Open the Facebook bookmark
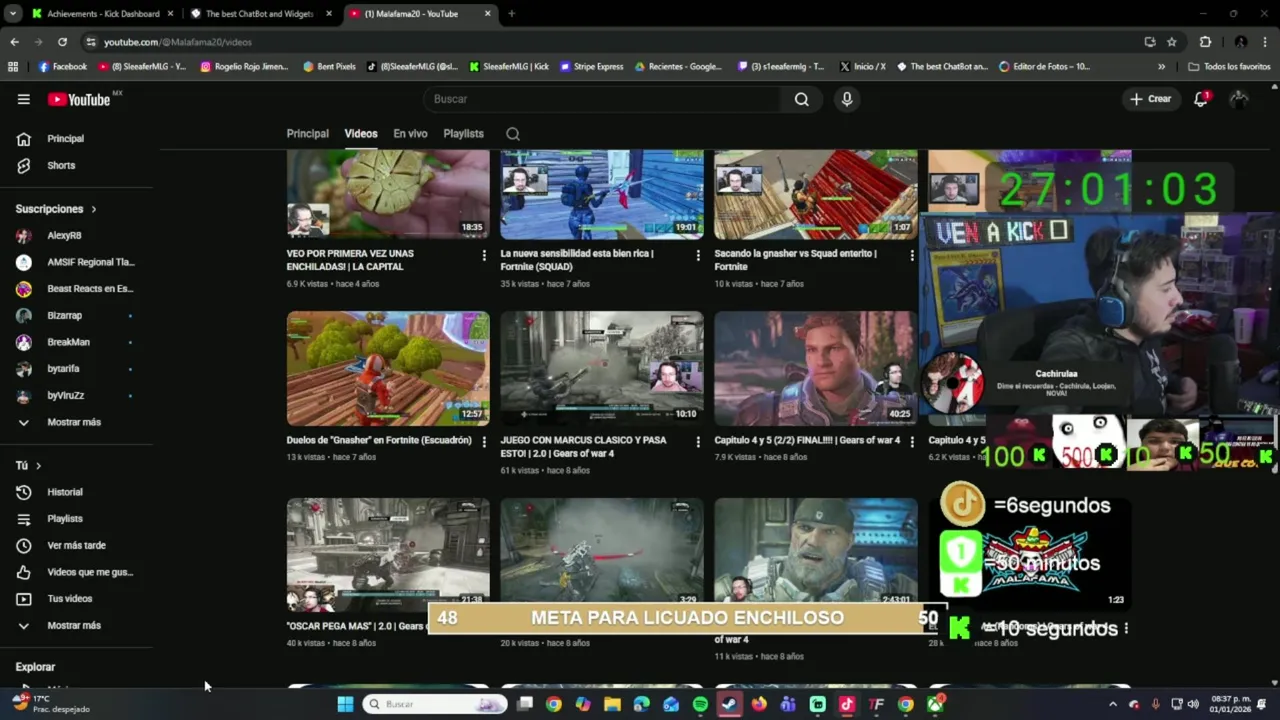The image size is (1280, 720). (x=62, y=67)
